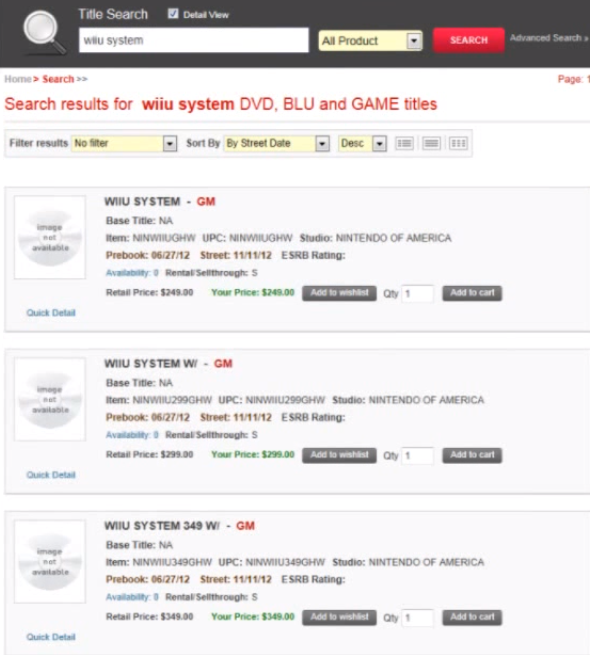The image size is (590, 655).
Task: Open the WIIU SYSTEM 349 W/ product title
Action: click(179, 526)
